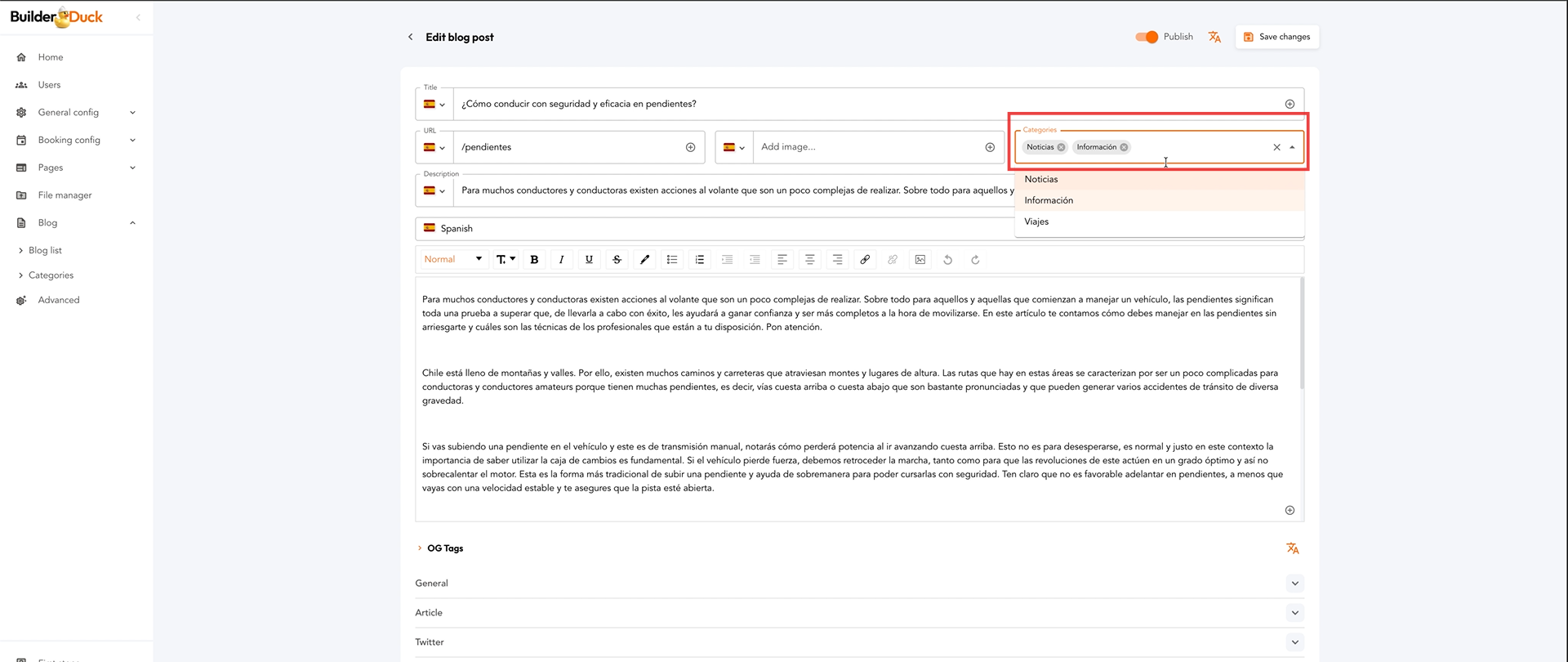The width and height of the screenshot is (1568, 662).
Task: Click the insert image icon in toolbar
Action: click(920, 260)
